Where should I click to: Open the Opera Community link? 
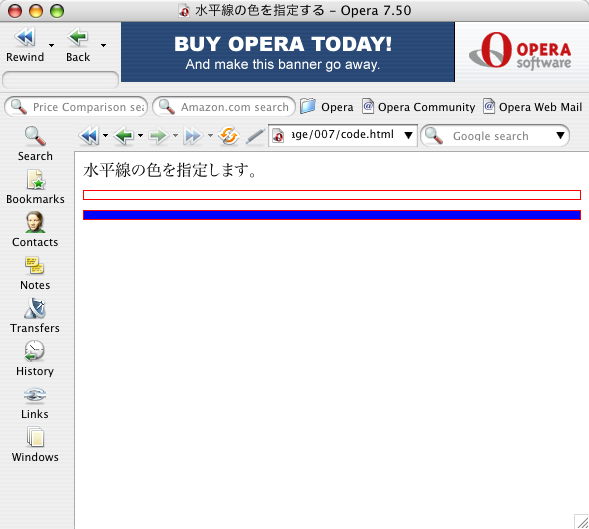(x=419, y=107)
